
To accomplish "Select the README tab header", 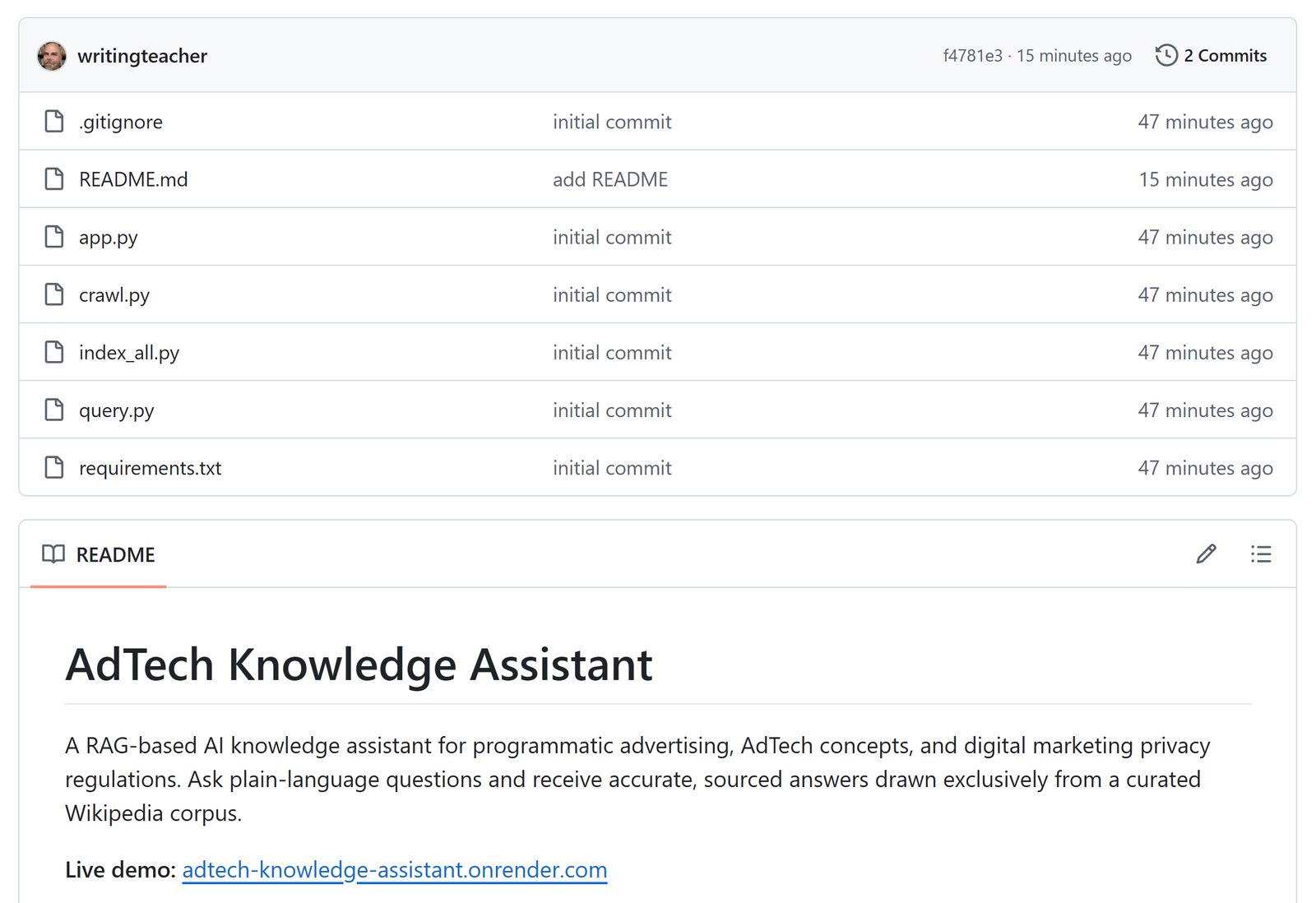I will [x=115, y=554].
